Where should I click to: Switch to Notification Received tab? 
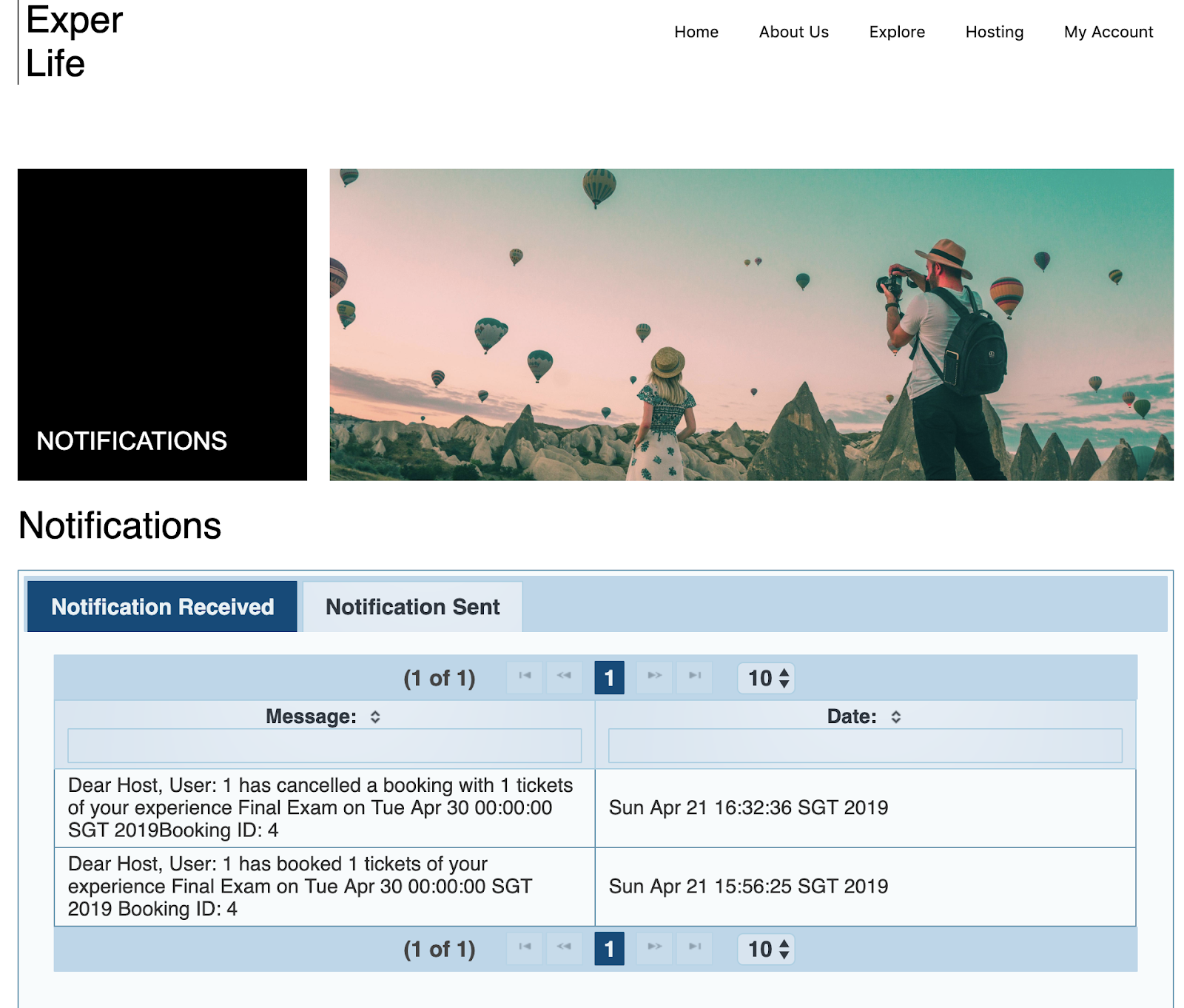(162, 607)
